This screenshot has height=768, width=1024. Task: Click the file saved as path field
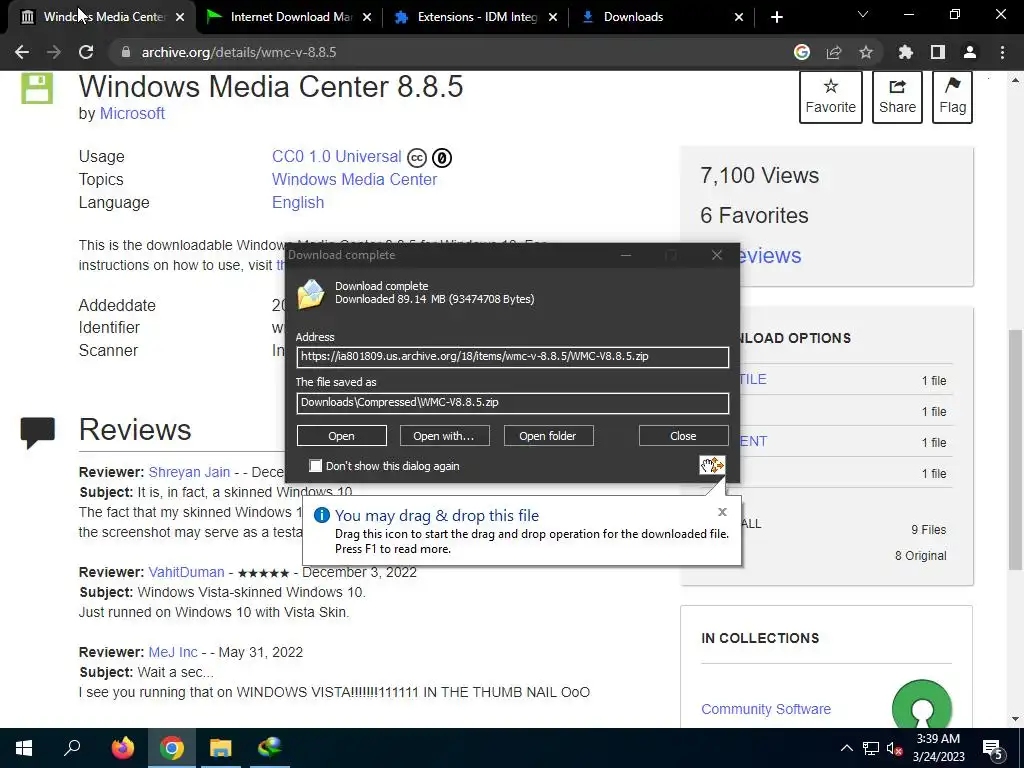[513, 402]
